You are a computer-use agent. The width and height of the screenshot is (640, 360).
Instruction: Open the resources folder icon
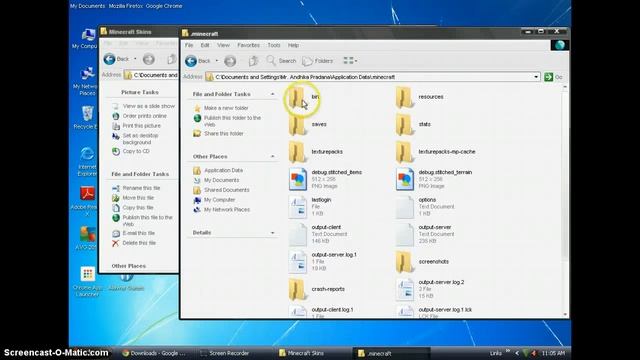[x=404, y=98]
